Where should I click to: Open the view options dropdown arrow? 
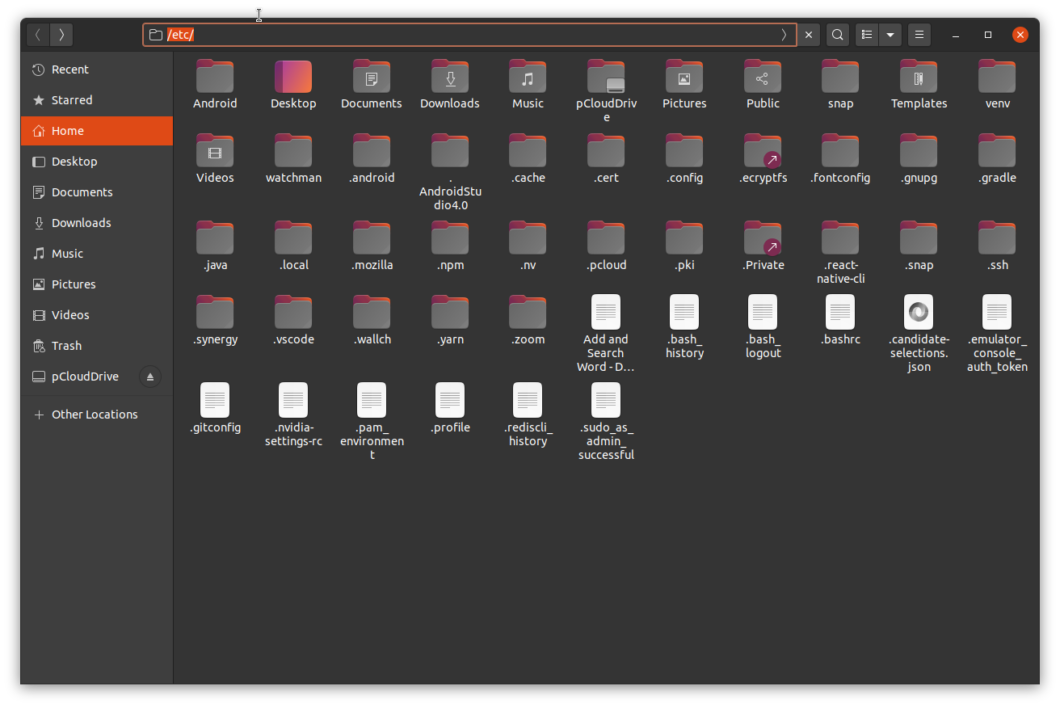point(890,34)
